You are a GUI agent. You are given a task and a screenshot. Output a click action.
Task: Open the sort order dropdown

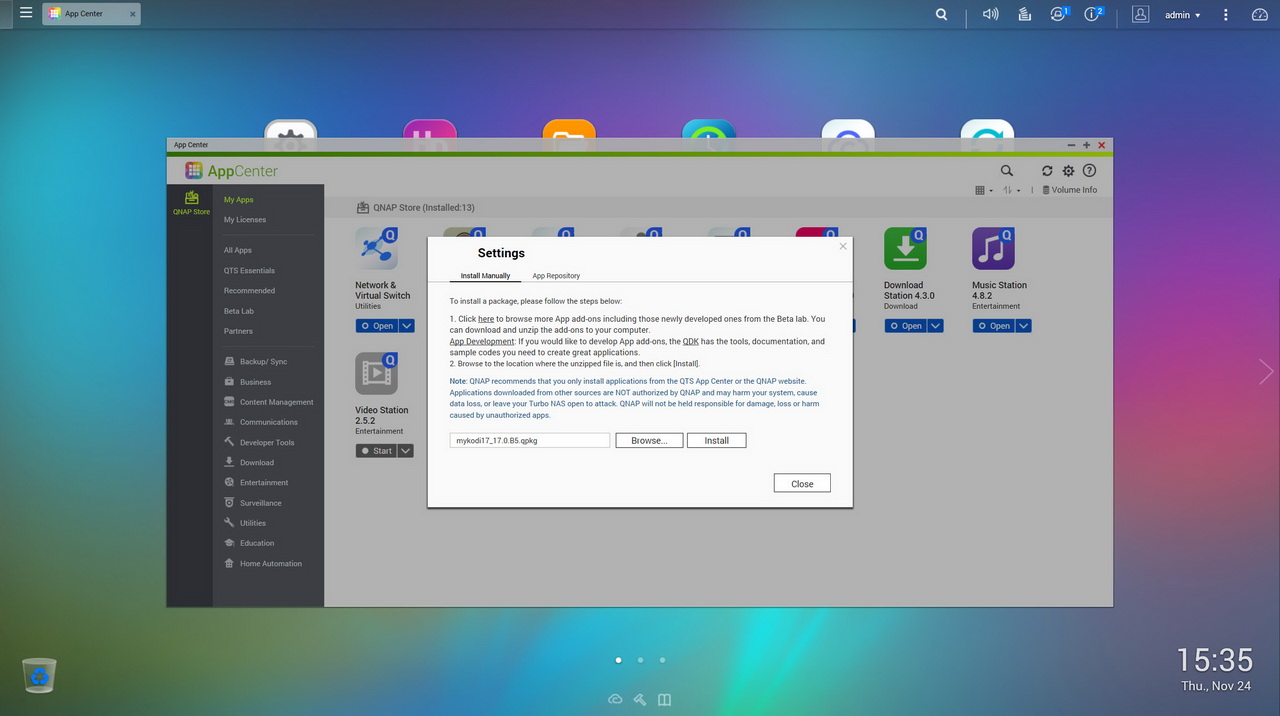(x=1012, y=190)
